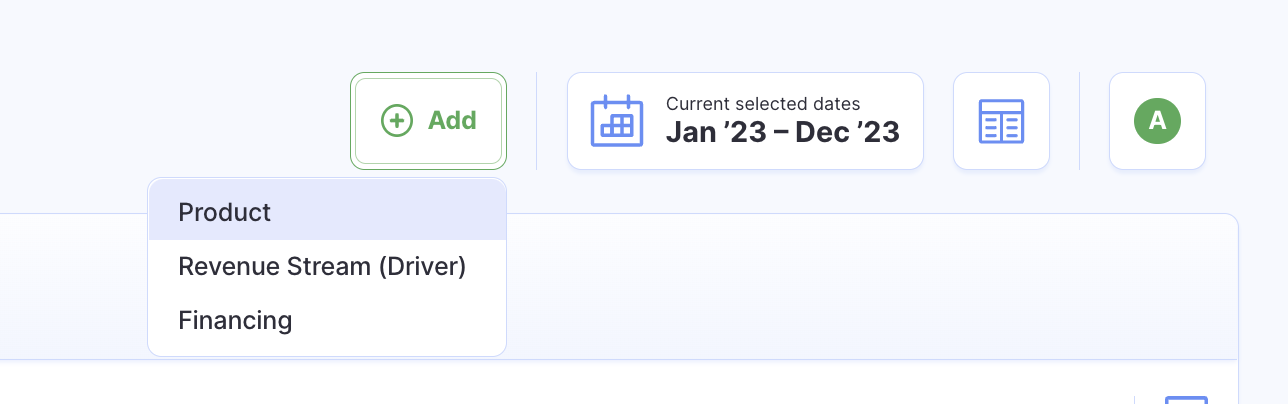Click the partially visible blue icon at bottom right
The image size is (1288, 404).
coord(1187,399)
